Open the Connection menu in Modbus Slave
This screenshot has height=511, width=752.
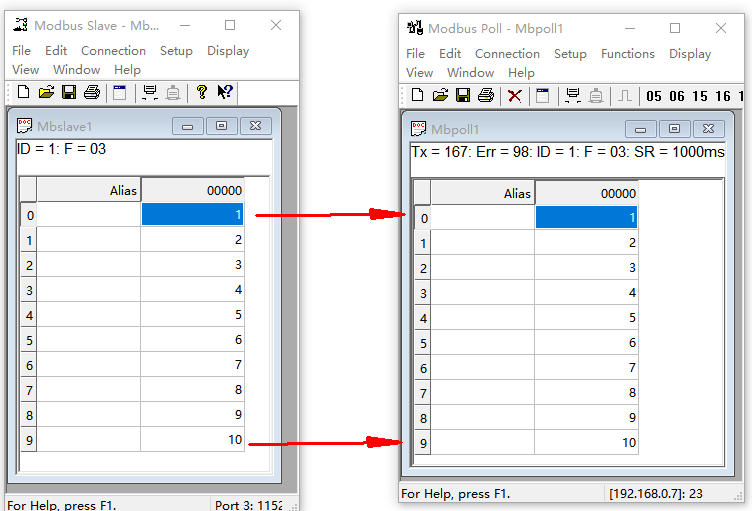[113, 51]
